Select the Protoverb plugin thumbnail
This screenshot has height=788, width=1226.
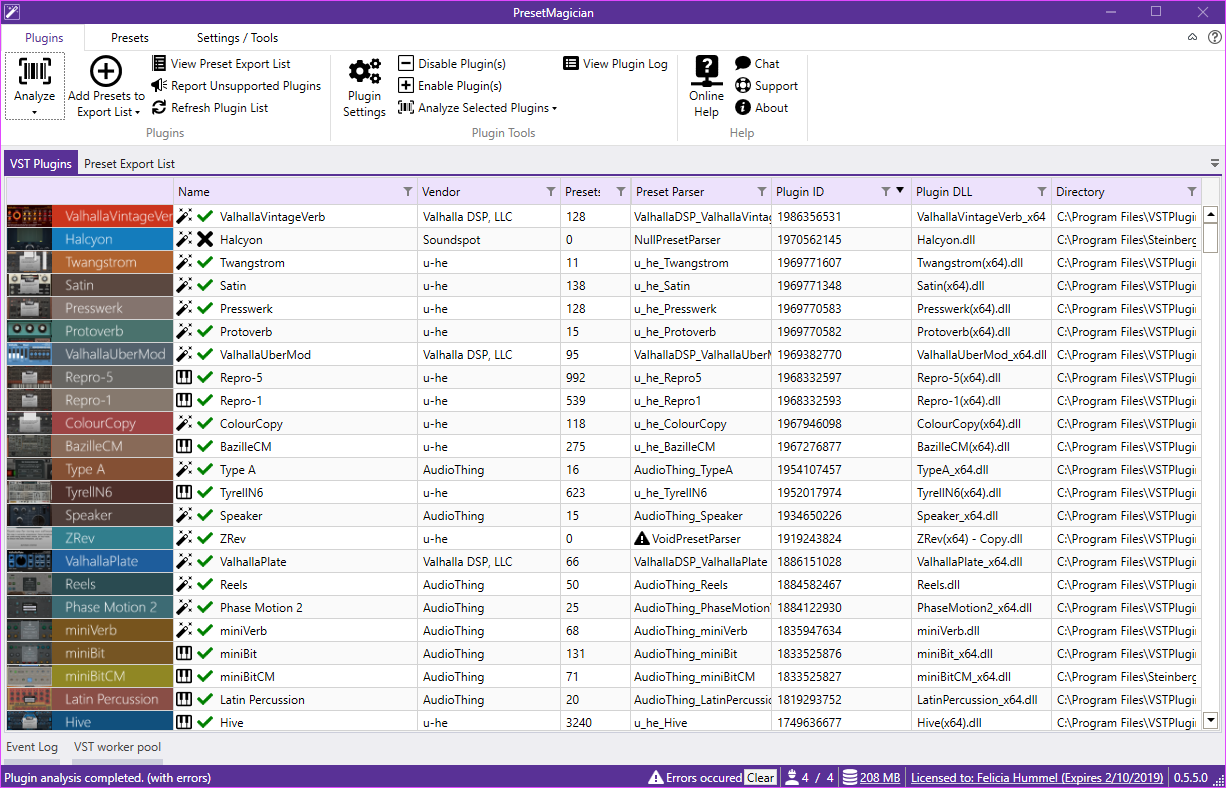(90, 332)
